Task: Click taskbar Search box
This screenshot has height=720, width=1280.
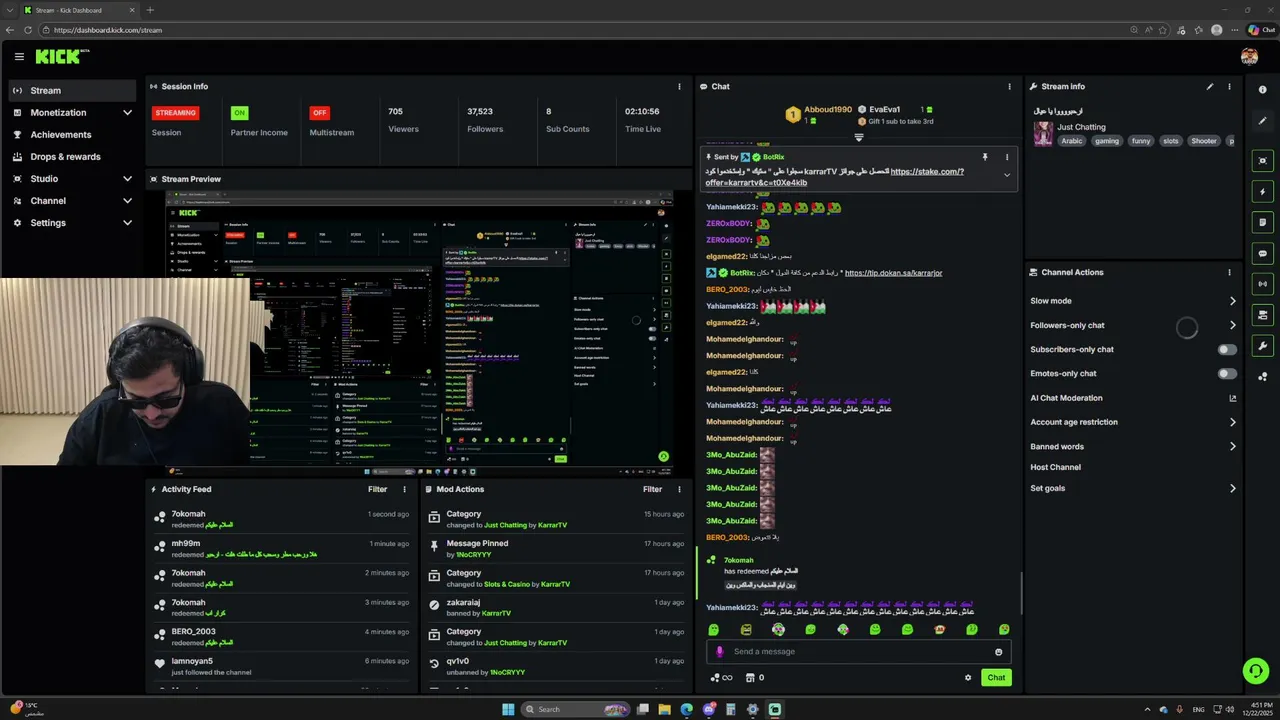Action: click(577, 710)
